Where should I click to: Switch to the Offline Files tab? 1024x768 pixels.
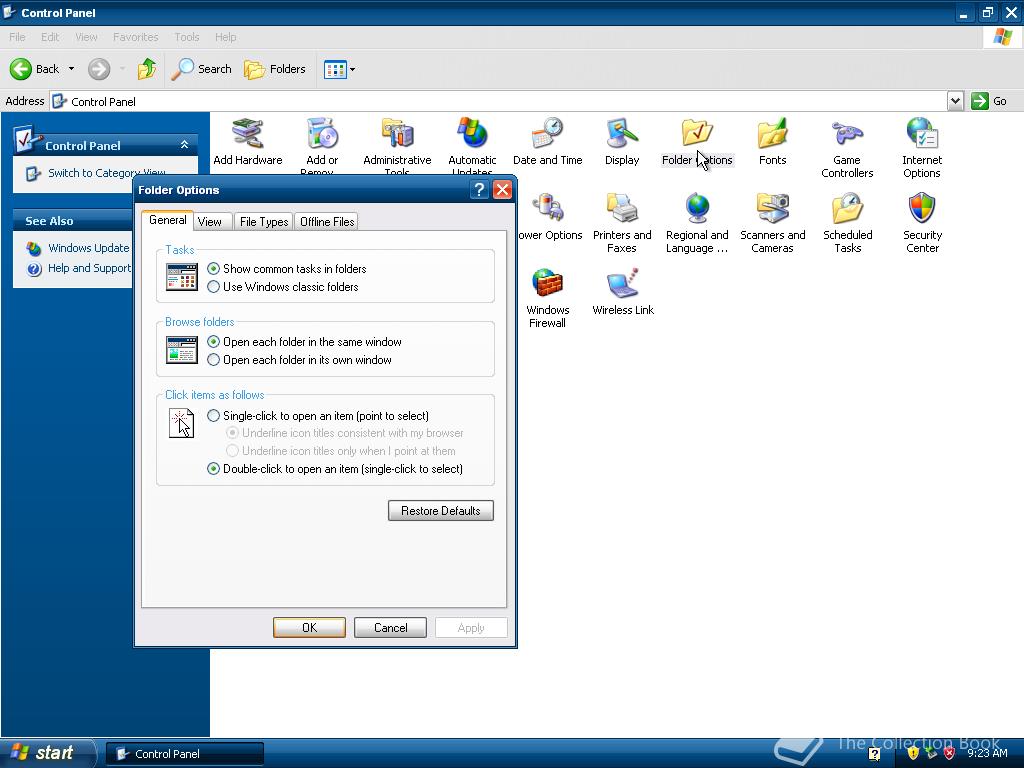[x=327, y=222]
